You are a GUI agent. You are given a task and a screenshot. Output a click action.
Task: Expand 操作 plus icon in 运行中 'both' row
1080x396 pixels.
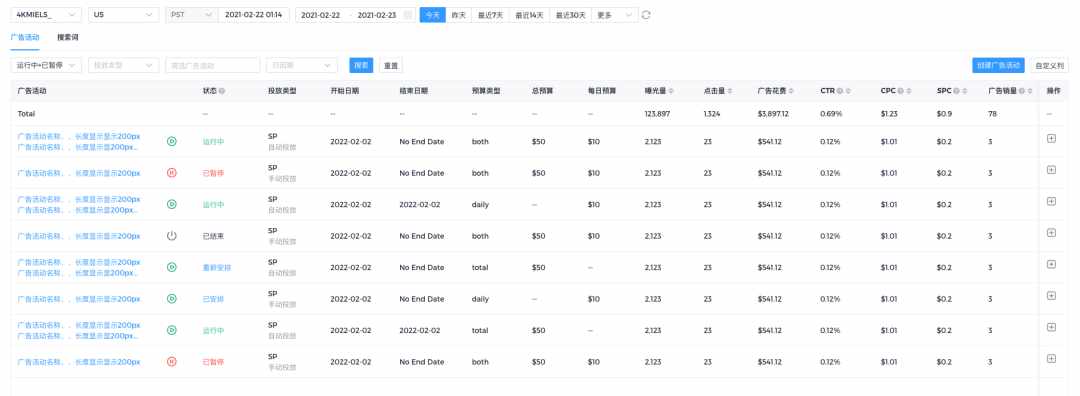(x=1051, y=138)
